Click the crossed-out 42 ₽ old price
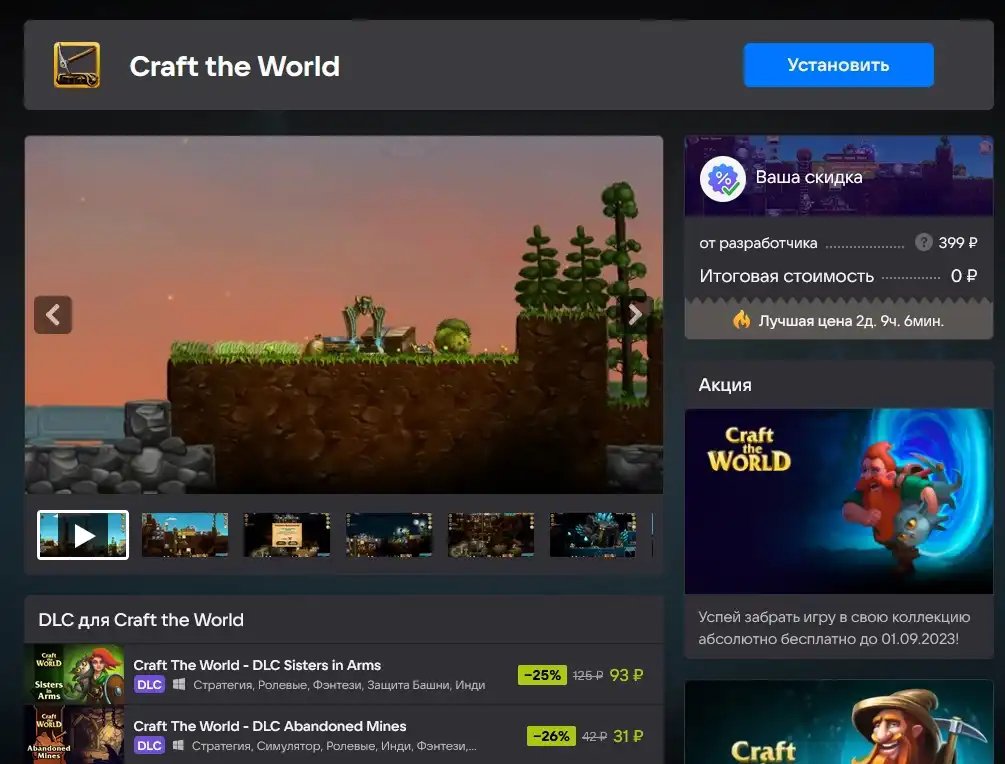Image resolution: width=1005 pixels, height=764 pixels. (594, 736)
